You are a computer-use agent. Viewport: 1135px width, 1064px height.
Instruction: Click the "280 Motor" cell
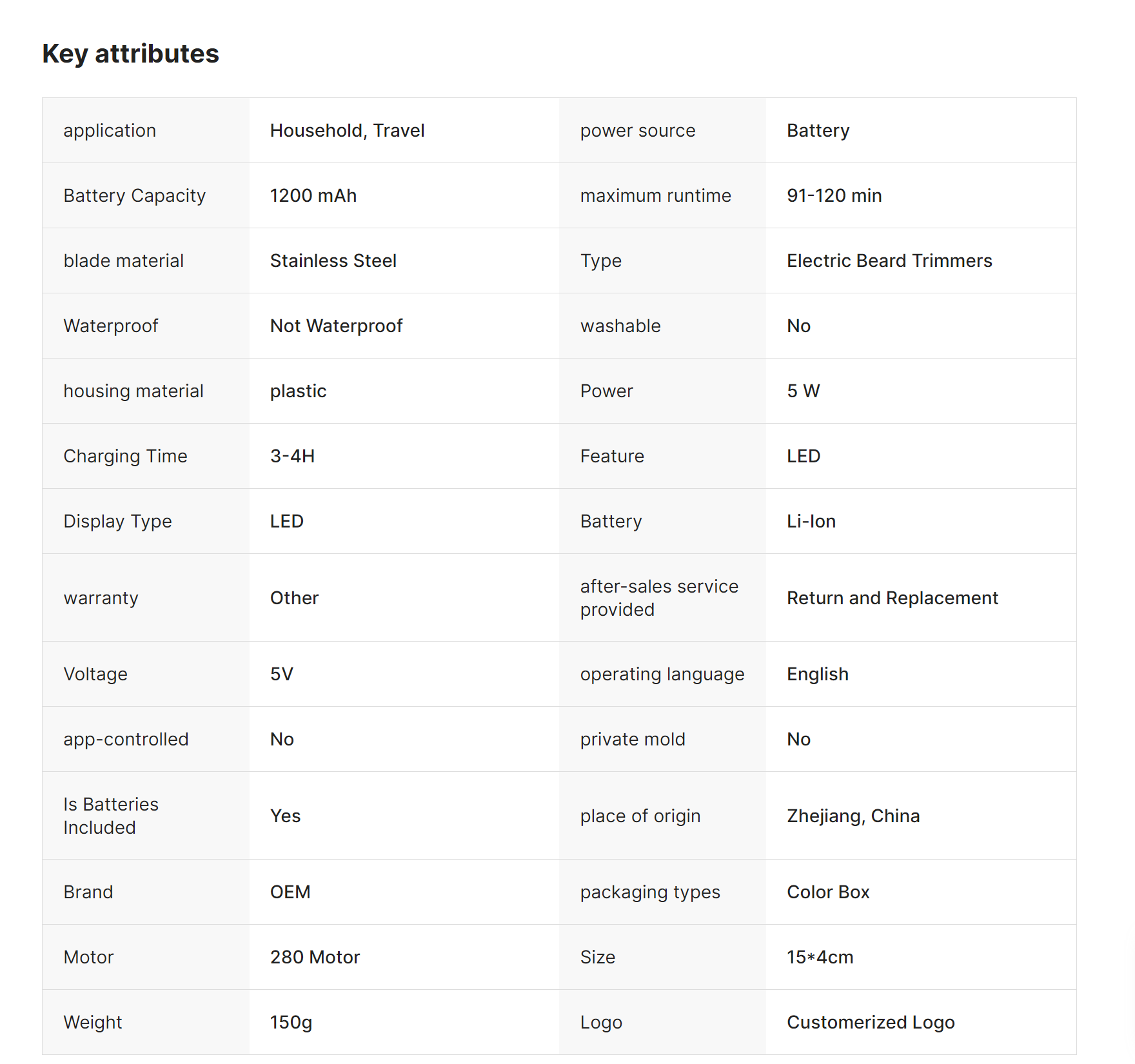tap(315, 957)
